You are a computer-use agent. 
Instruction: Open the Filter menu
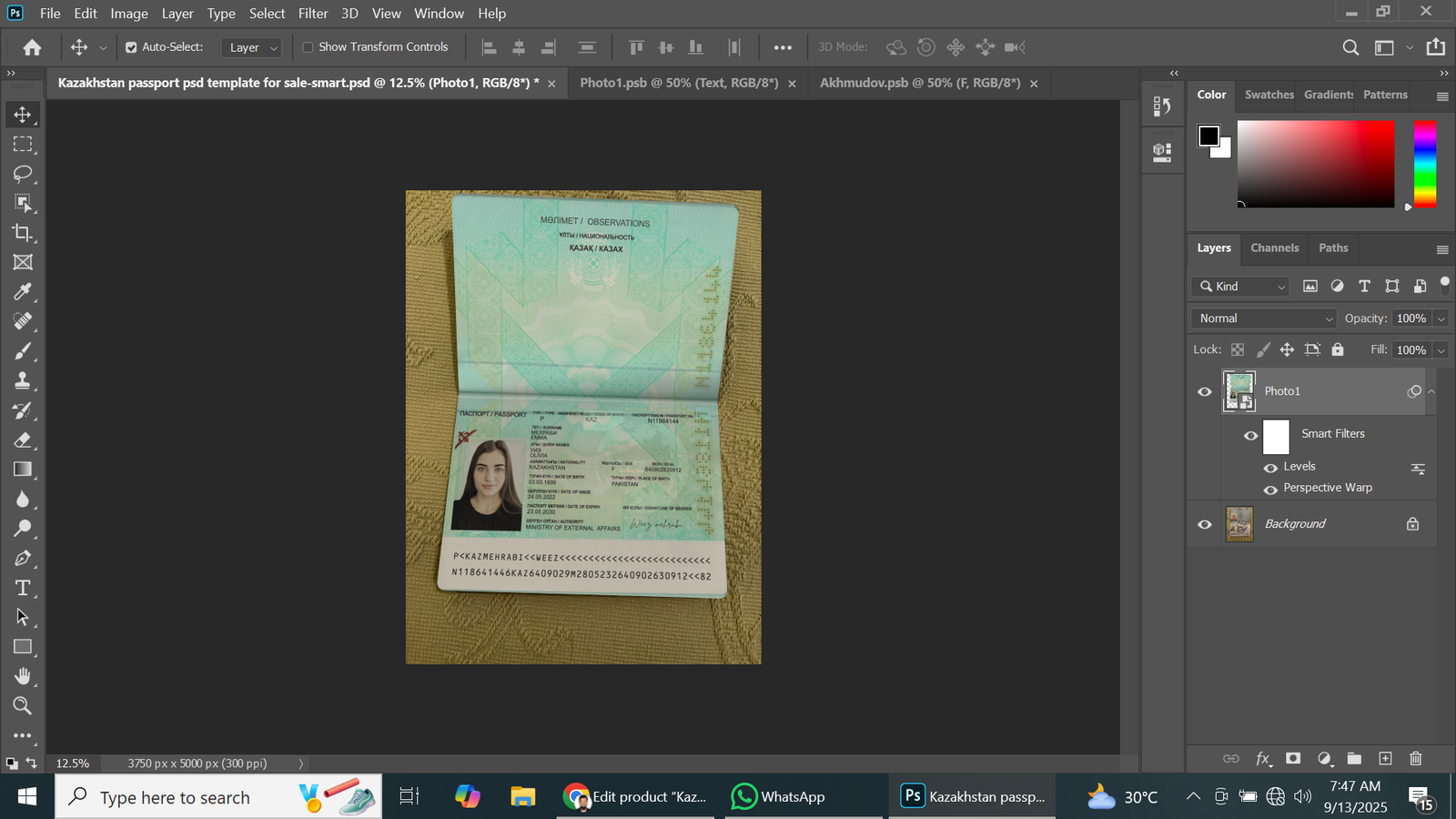point(312,14)
